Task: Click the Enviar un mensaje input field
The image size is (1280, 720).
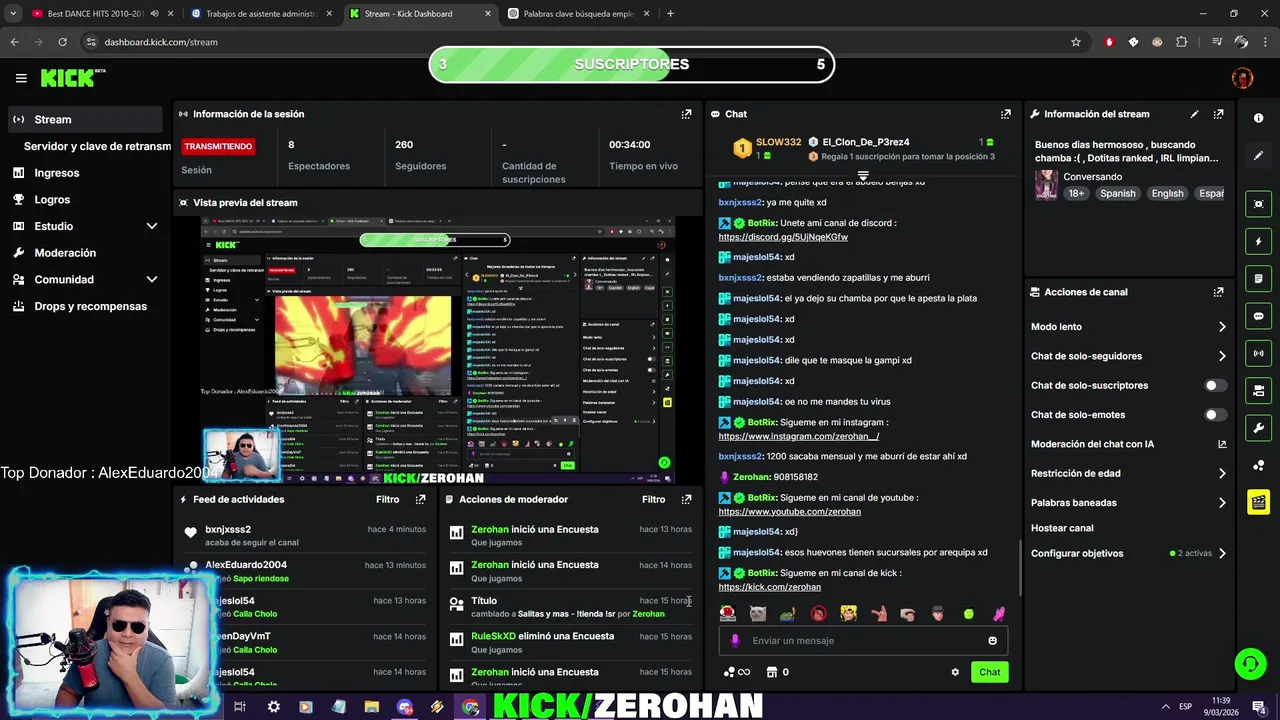Action: (863, 641)
